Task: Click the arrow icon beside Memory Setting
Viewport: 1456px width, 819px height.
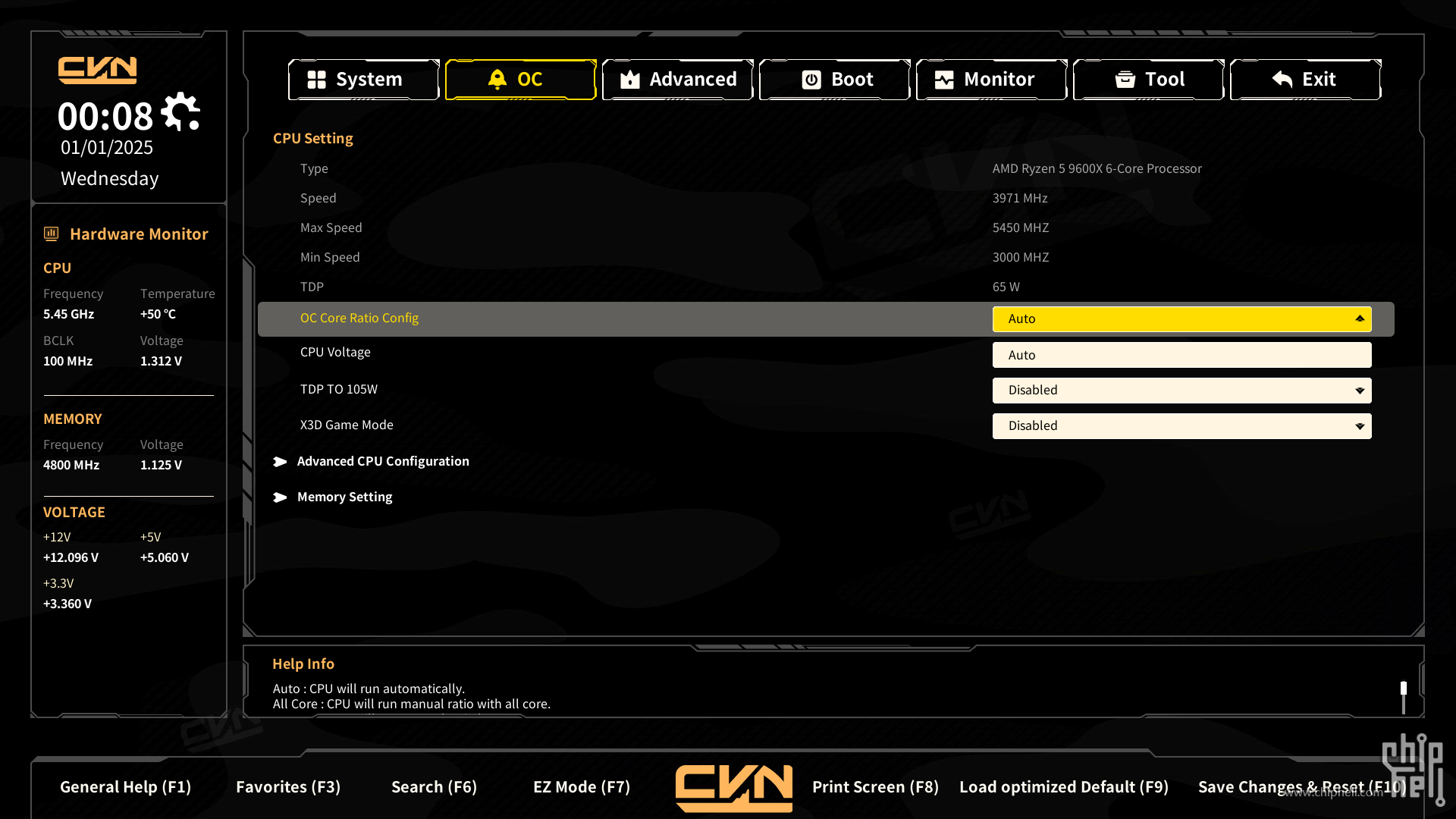Action: coord(280,497)
